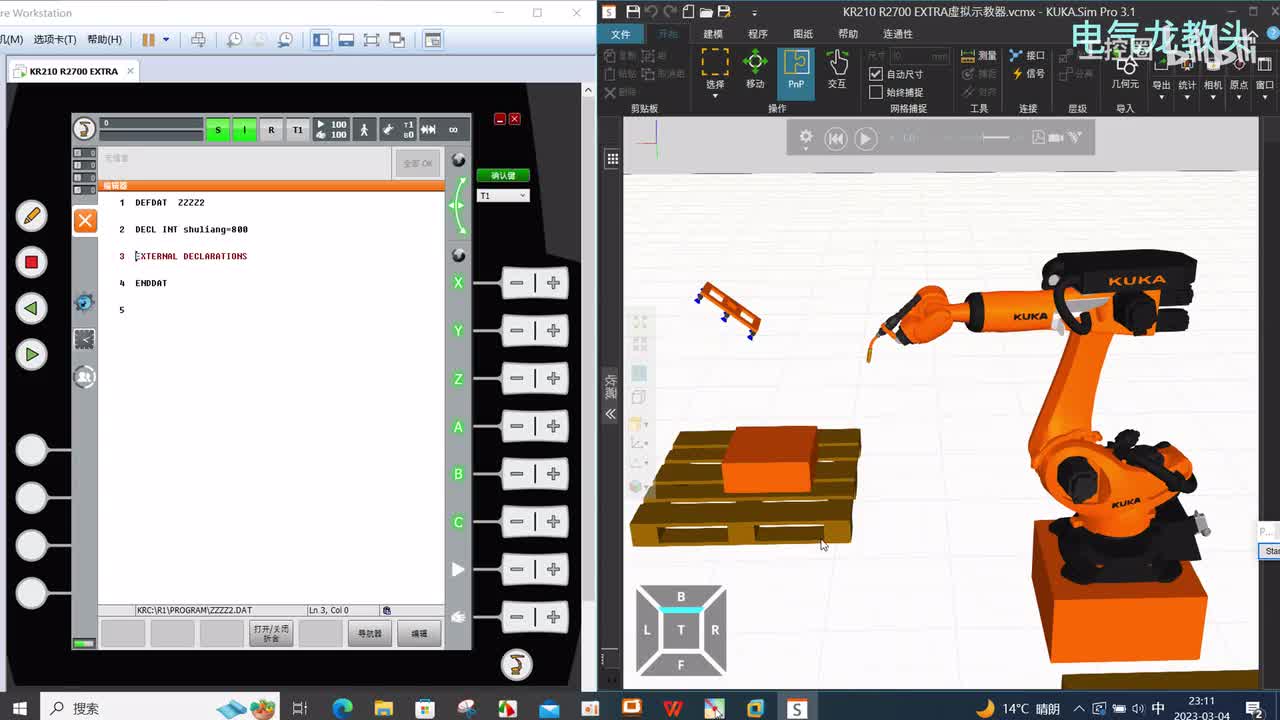1280x720 pixels.
Task: Click the 打开/关闭折合 softkey
Action: (x=271, y=633)
